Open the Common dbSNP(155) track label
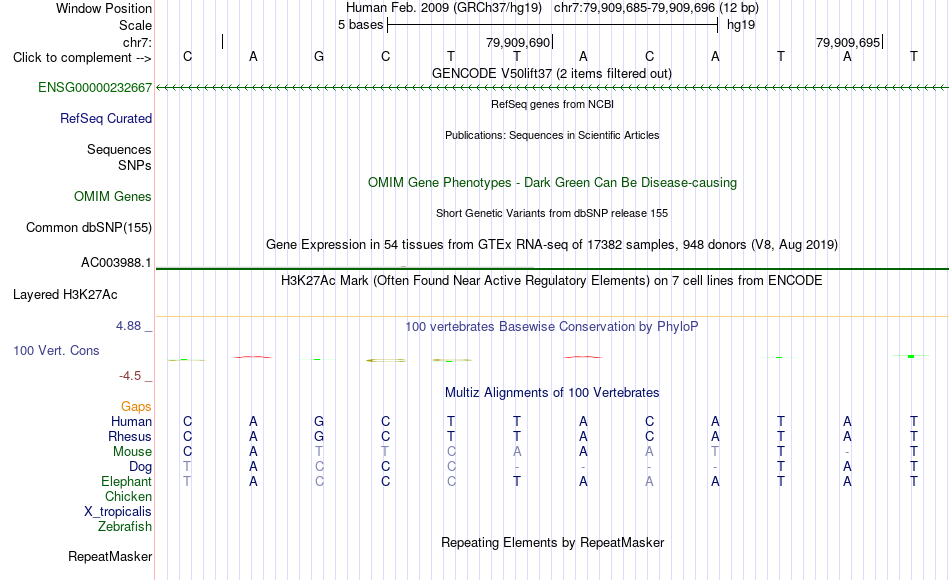Image resolution: width=950 pixels, height=580 pixels. tap(88, 227)
